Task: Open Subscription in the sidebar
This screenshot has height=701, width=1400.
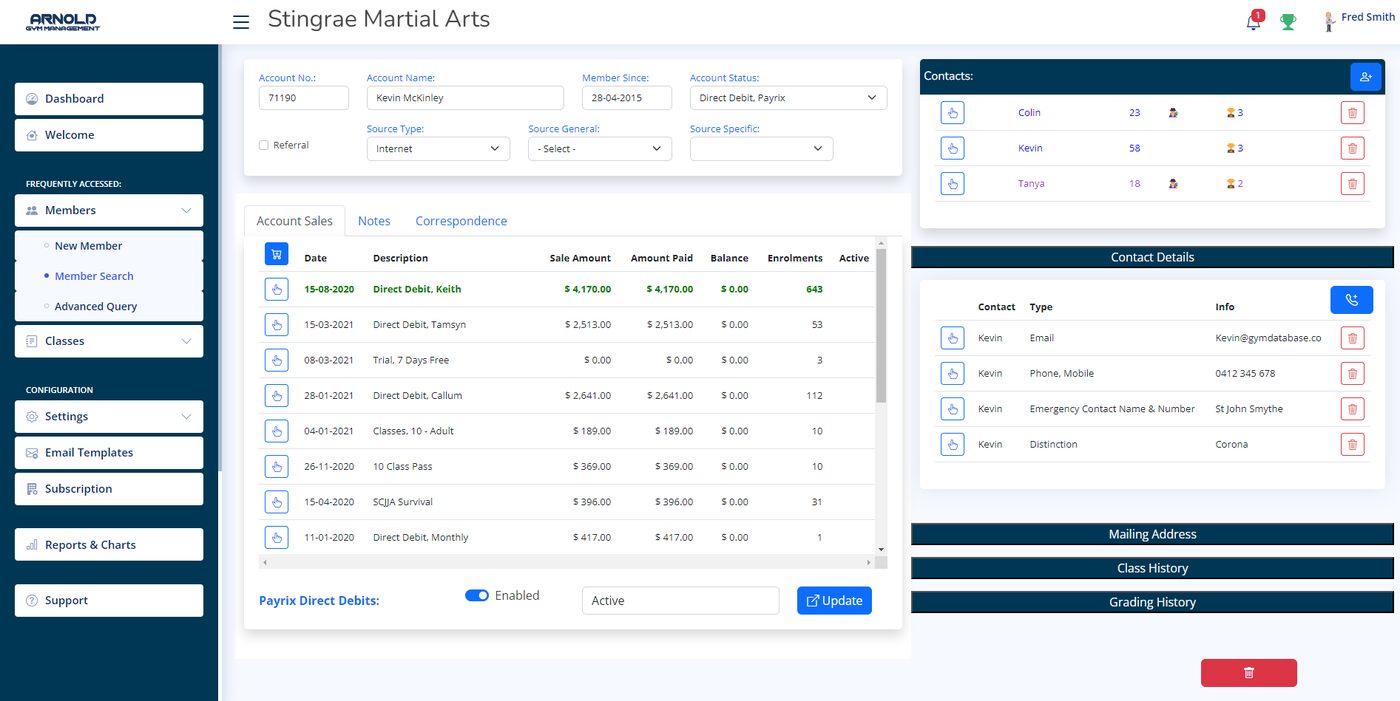Action: click(109, 489)
